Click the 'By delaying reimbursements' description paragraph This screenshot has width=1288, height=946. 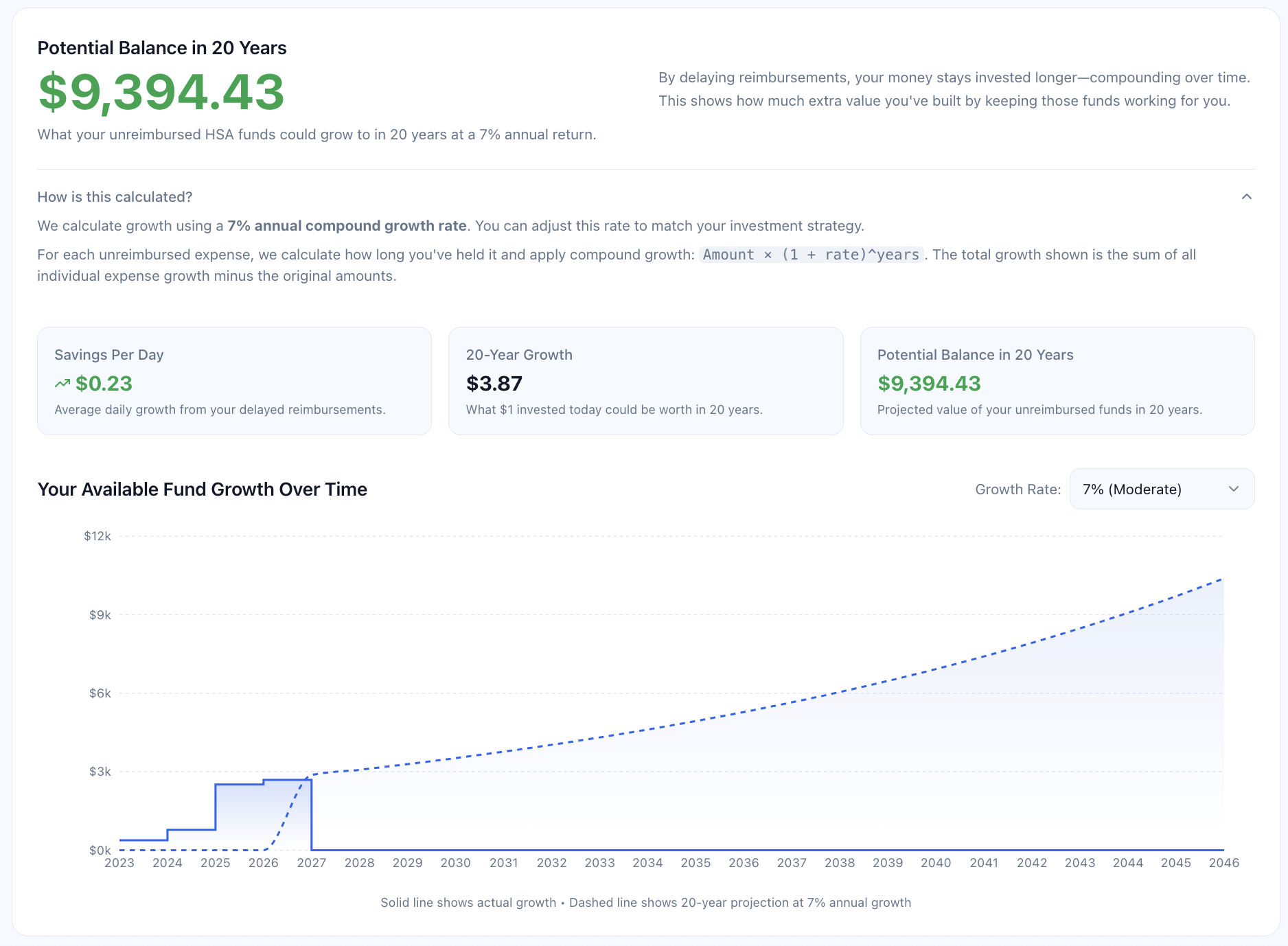click(954, 89)
